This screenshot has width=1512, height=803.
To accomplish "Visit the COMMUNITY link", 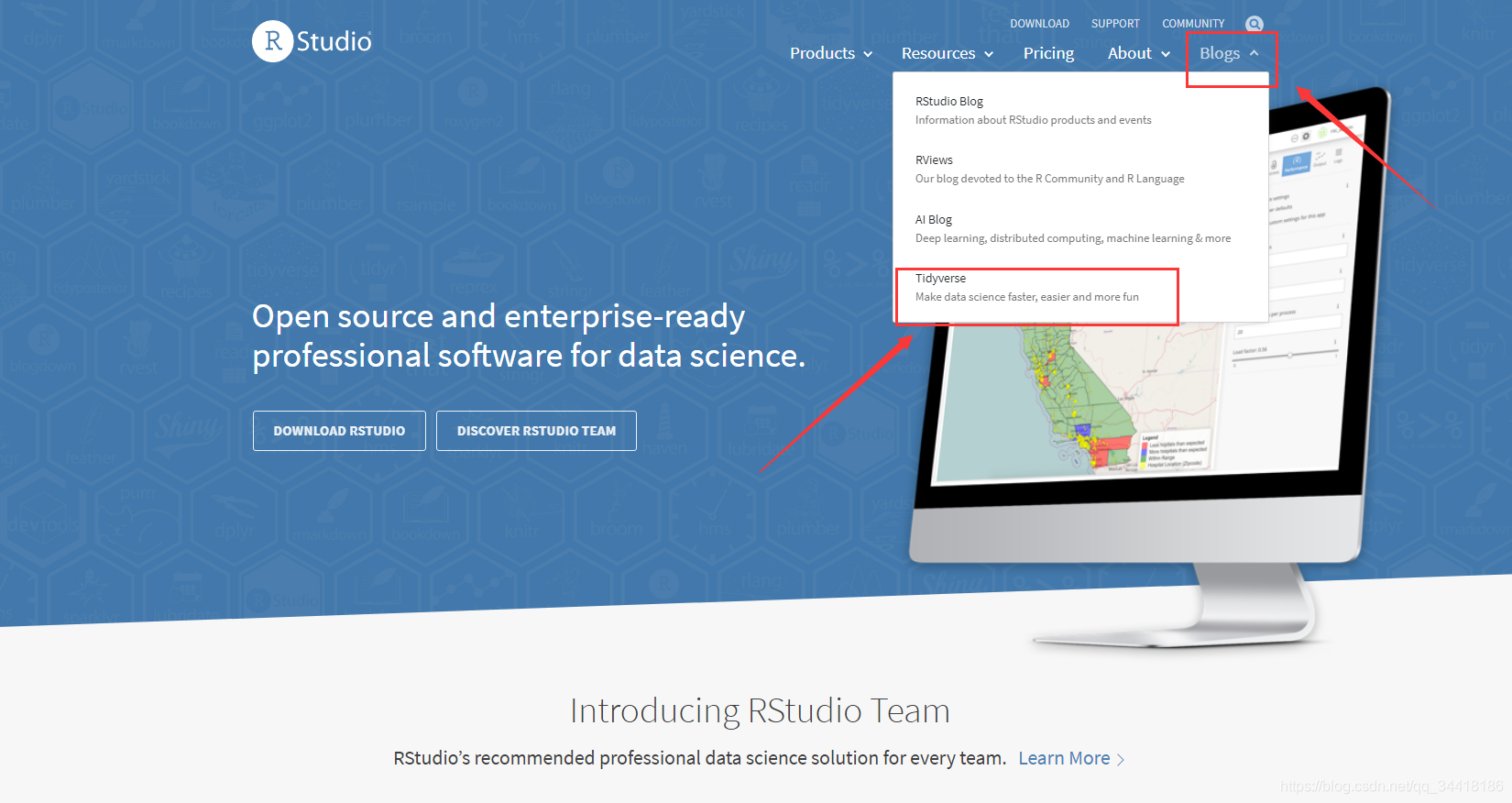I will tap(1193, 24).
